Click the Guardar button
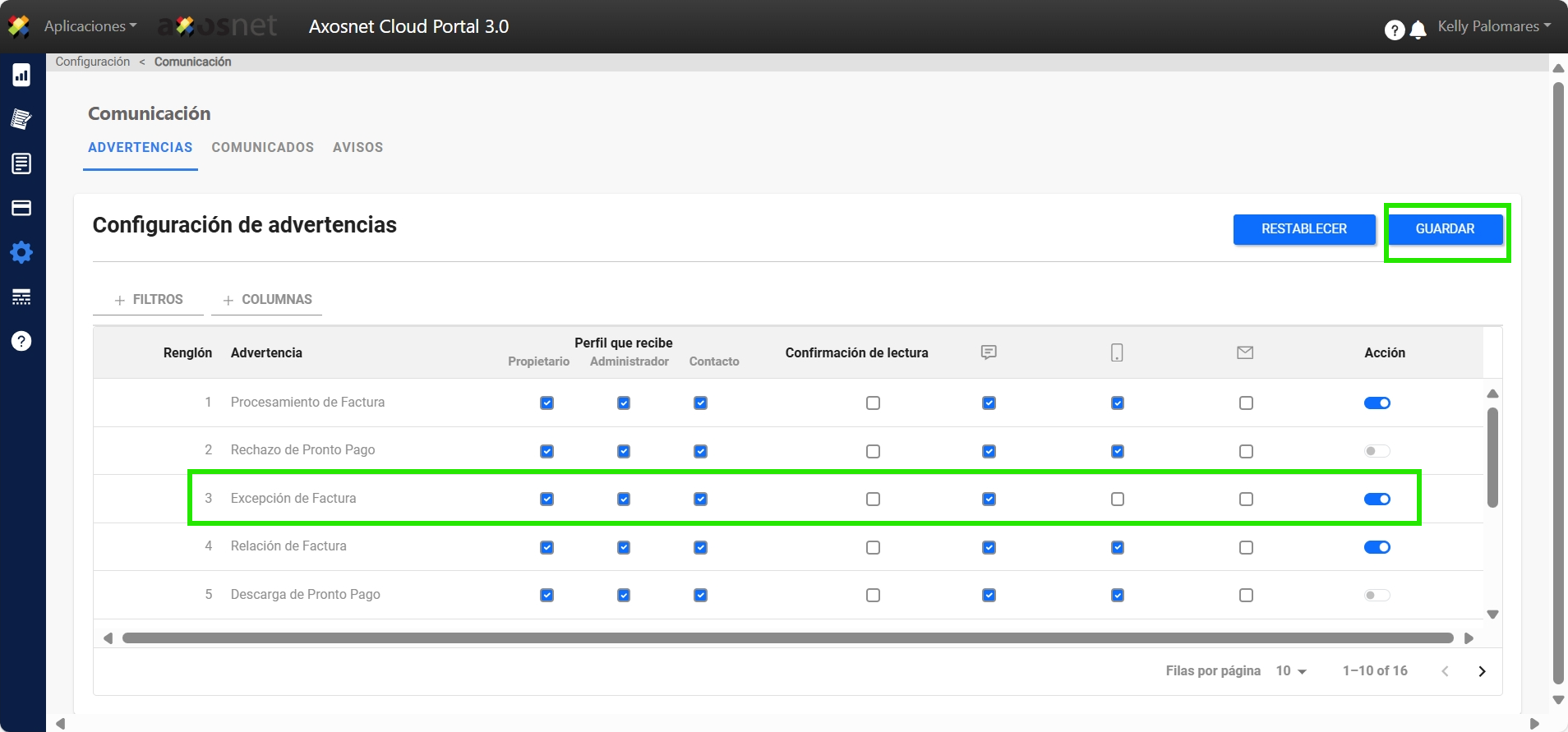Screen dimensions: 1568x732 point(1445,229)
